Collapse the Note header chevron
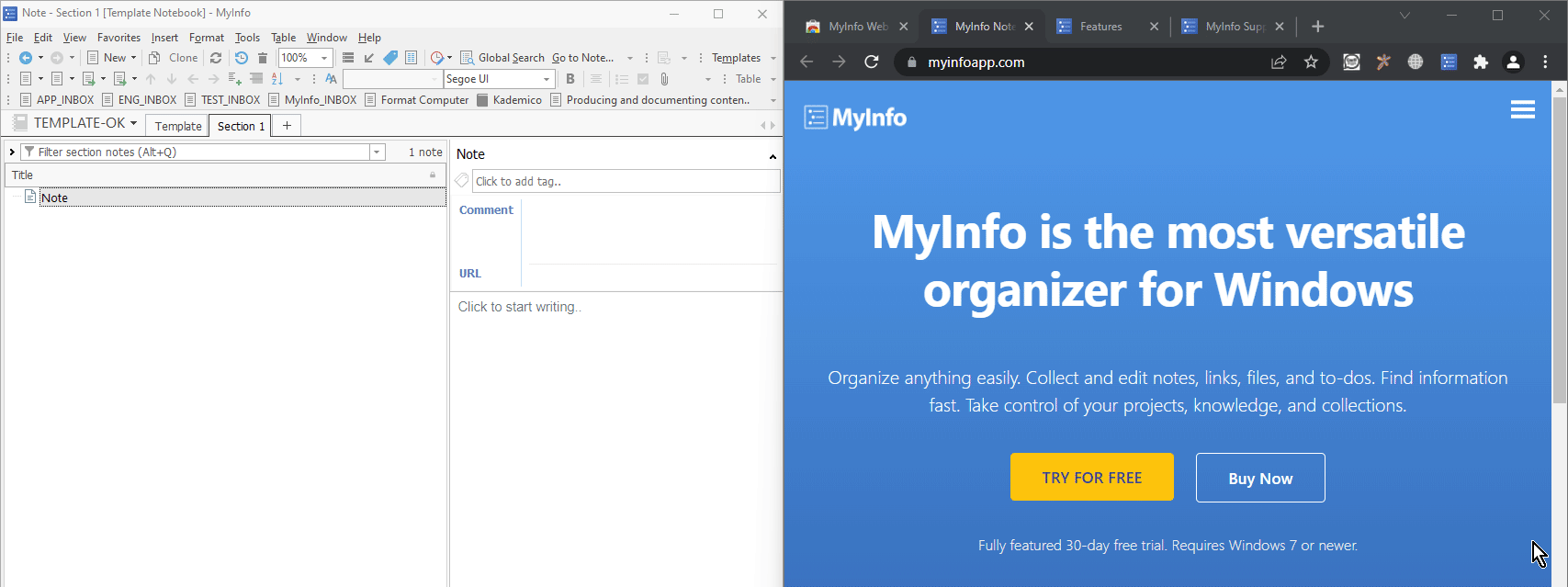Viewport: 1568px width, 587px height. click(x=773, y=157)
